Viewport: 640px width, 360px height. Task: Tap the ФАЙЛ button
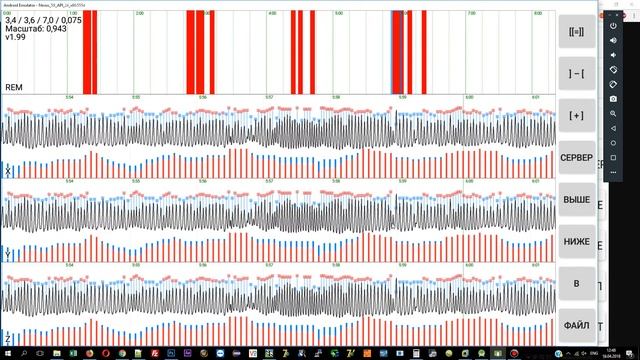pos(577,325)
